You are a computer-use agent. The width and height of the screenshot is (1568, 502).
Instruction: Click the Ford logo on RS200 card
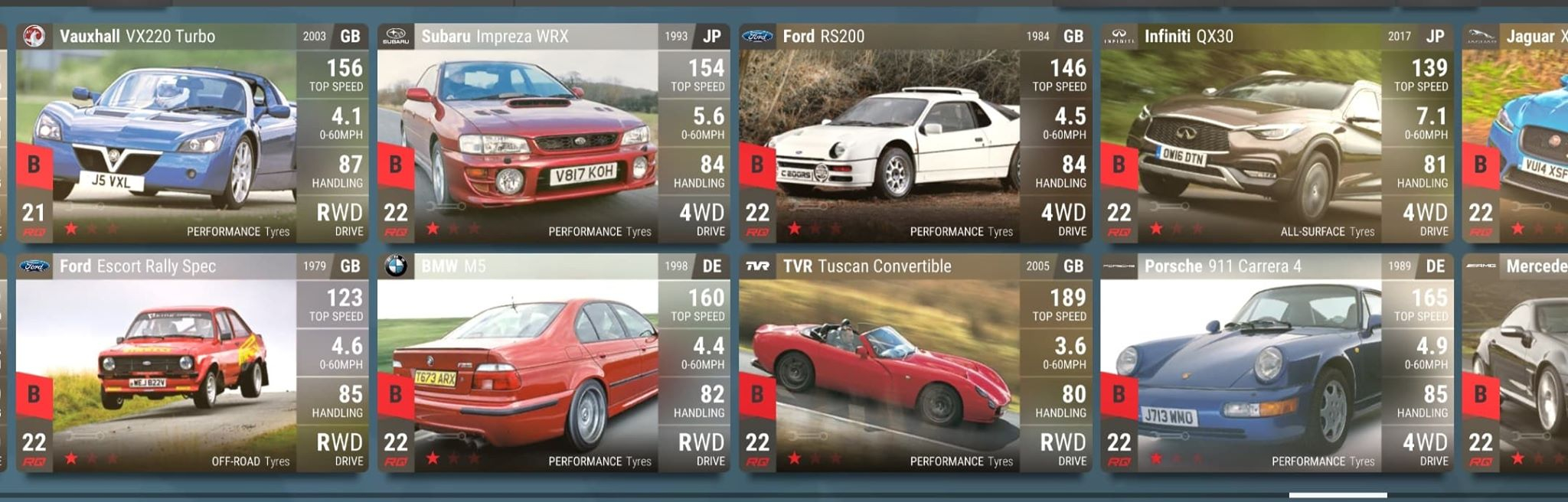click(x=757, y=36)
